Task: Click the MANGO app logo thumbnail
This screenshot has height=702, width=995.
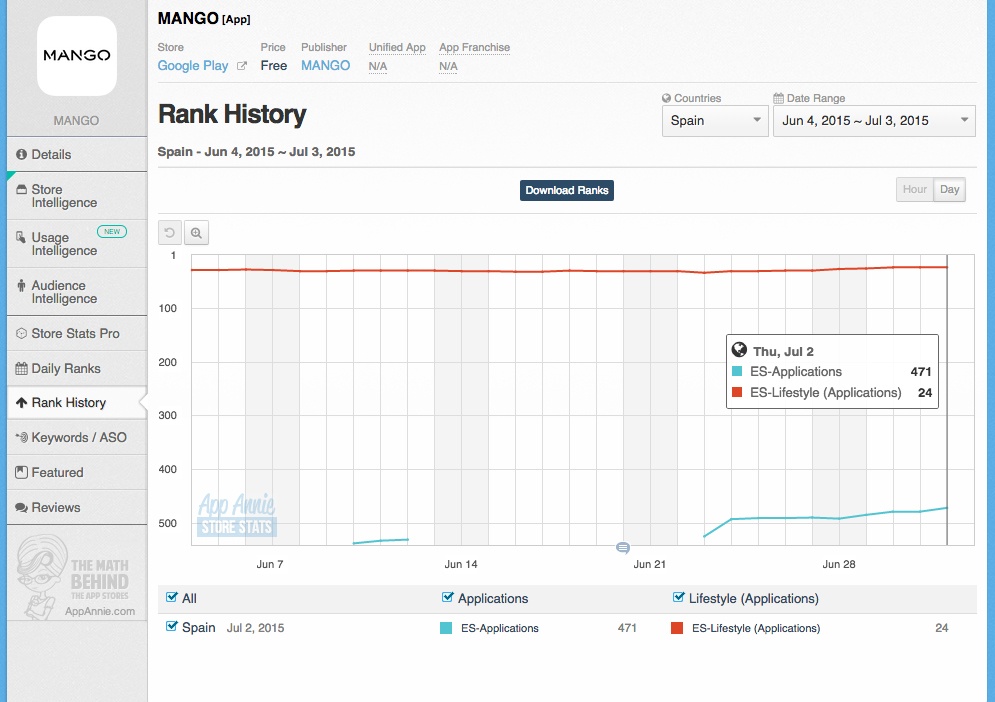Action: pos(77,56)
